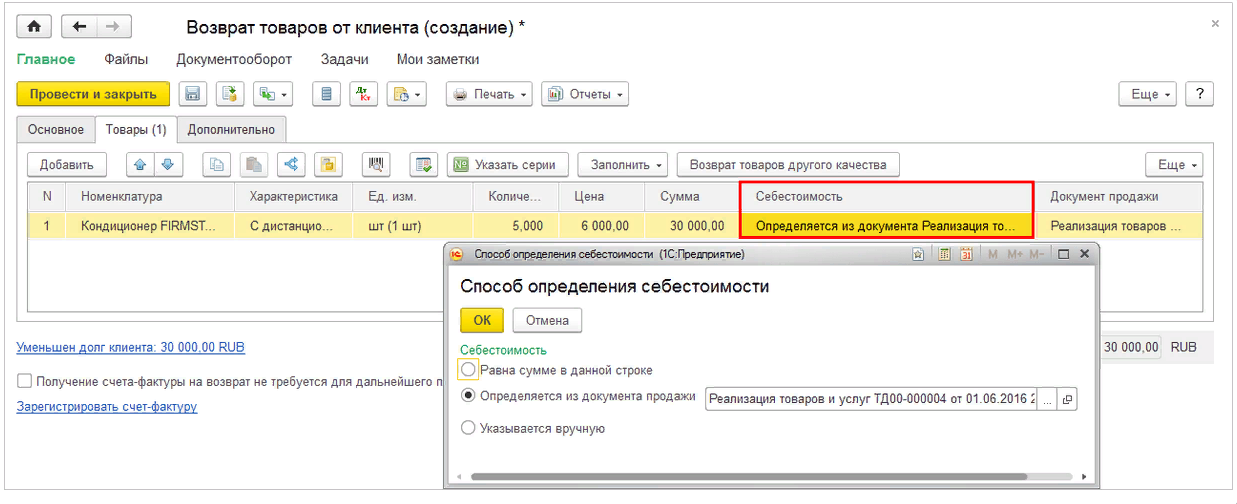Switch to the Основное tab
The height and width of the screenshot is (504, 1237).
[x=56, y=129]
